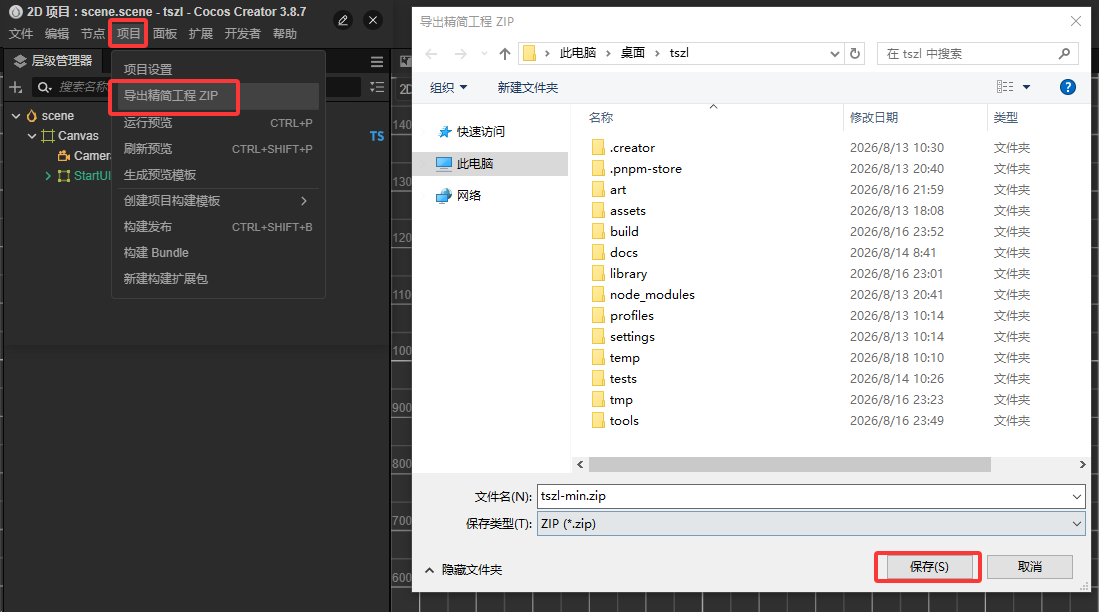
Task: Open the 文件 menu
Action: click(x=20, y=34)
